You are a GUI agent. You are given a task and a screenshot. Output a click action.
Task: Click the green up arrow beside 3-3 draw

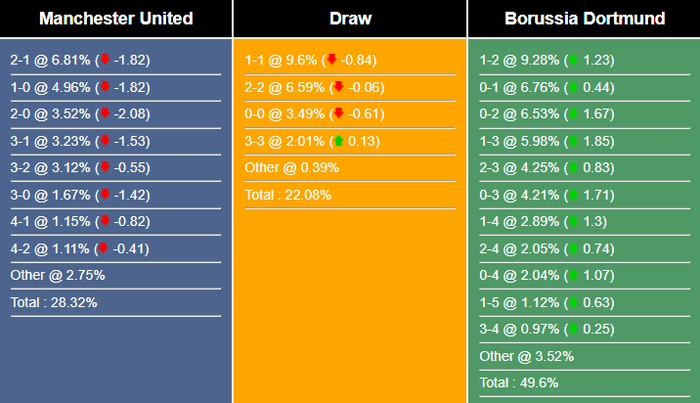coord(340,141)
